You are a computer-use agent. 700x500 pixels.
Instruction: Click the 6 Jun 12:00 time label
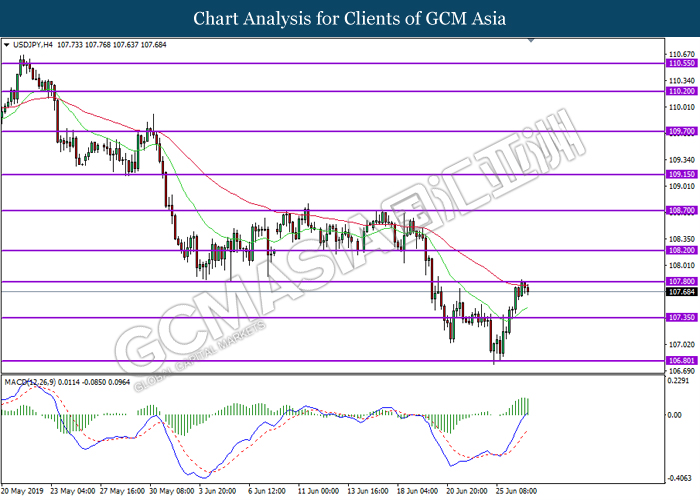pyautogui.click(x=267, y=491)
